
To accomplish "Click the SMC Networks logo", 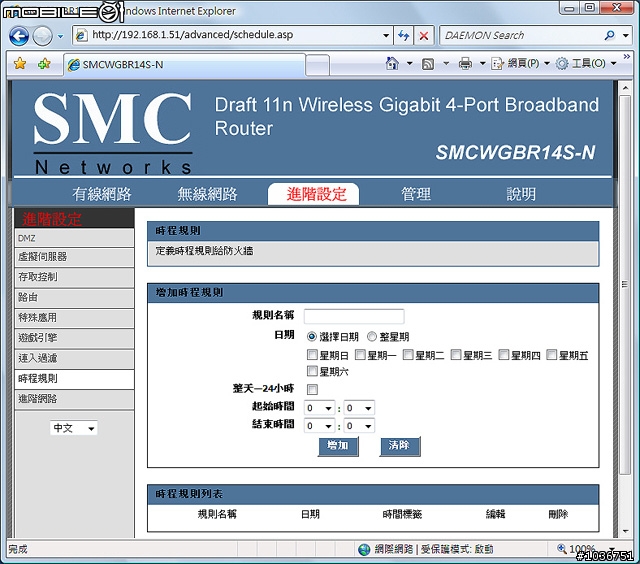I will [113, 132].
